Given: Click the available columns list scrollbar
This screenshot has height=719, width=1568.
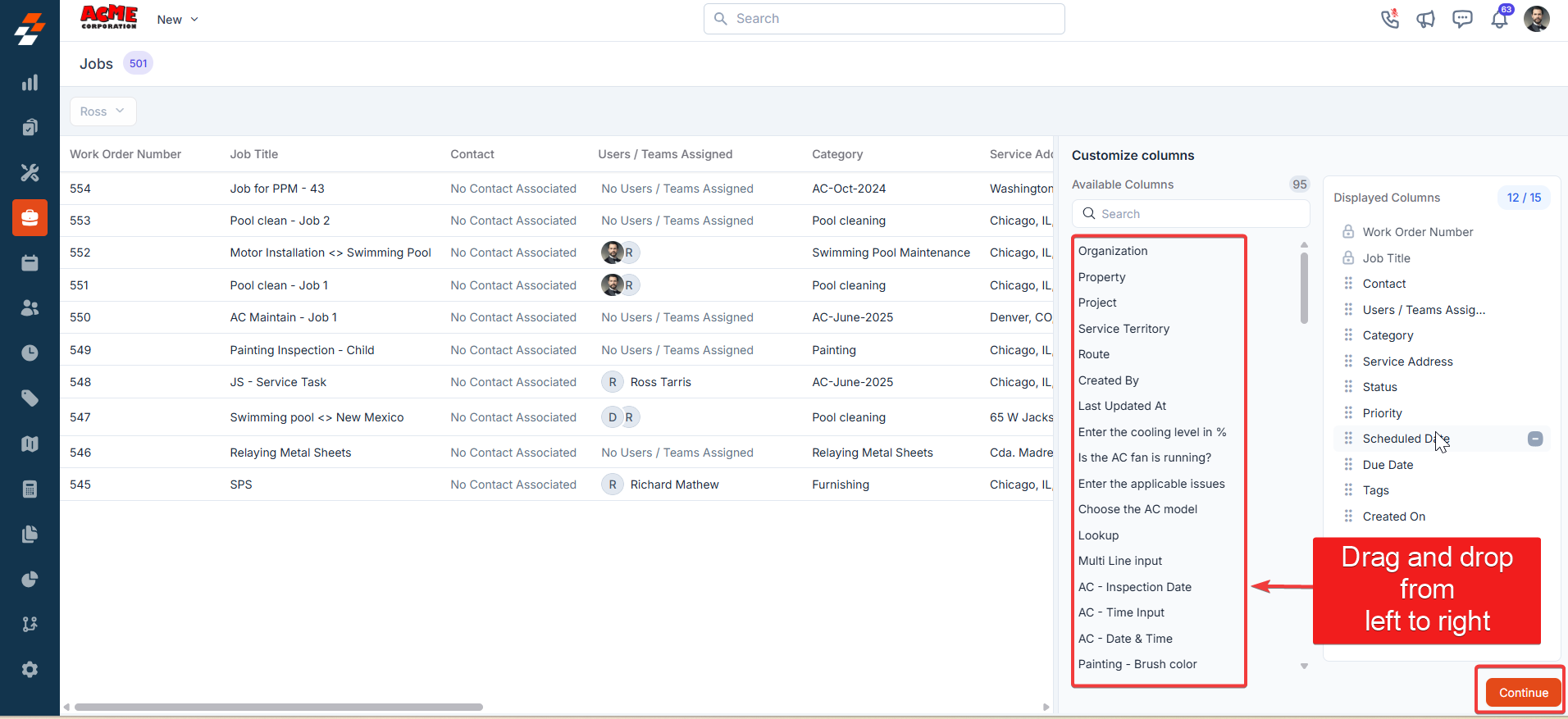Looking at the screenshot, I should point(1304,288).
